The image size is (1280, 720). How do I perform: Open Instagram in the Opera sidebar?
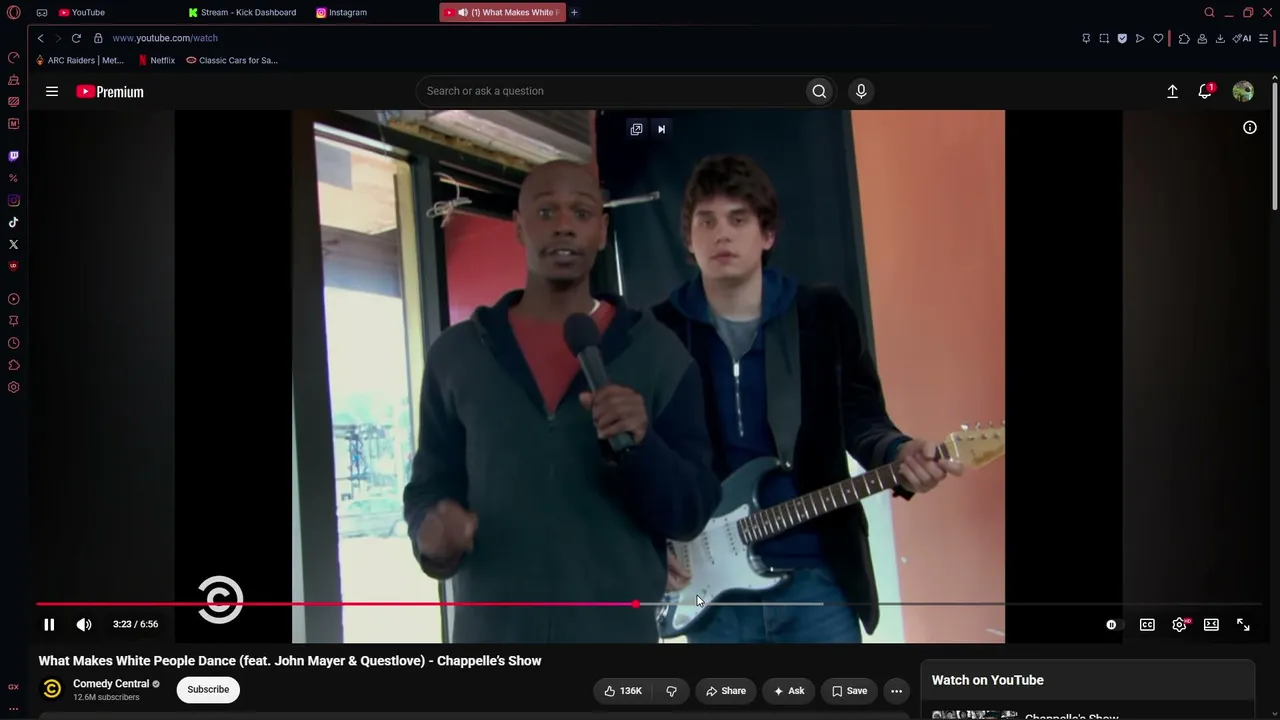click(13, 200)
